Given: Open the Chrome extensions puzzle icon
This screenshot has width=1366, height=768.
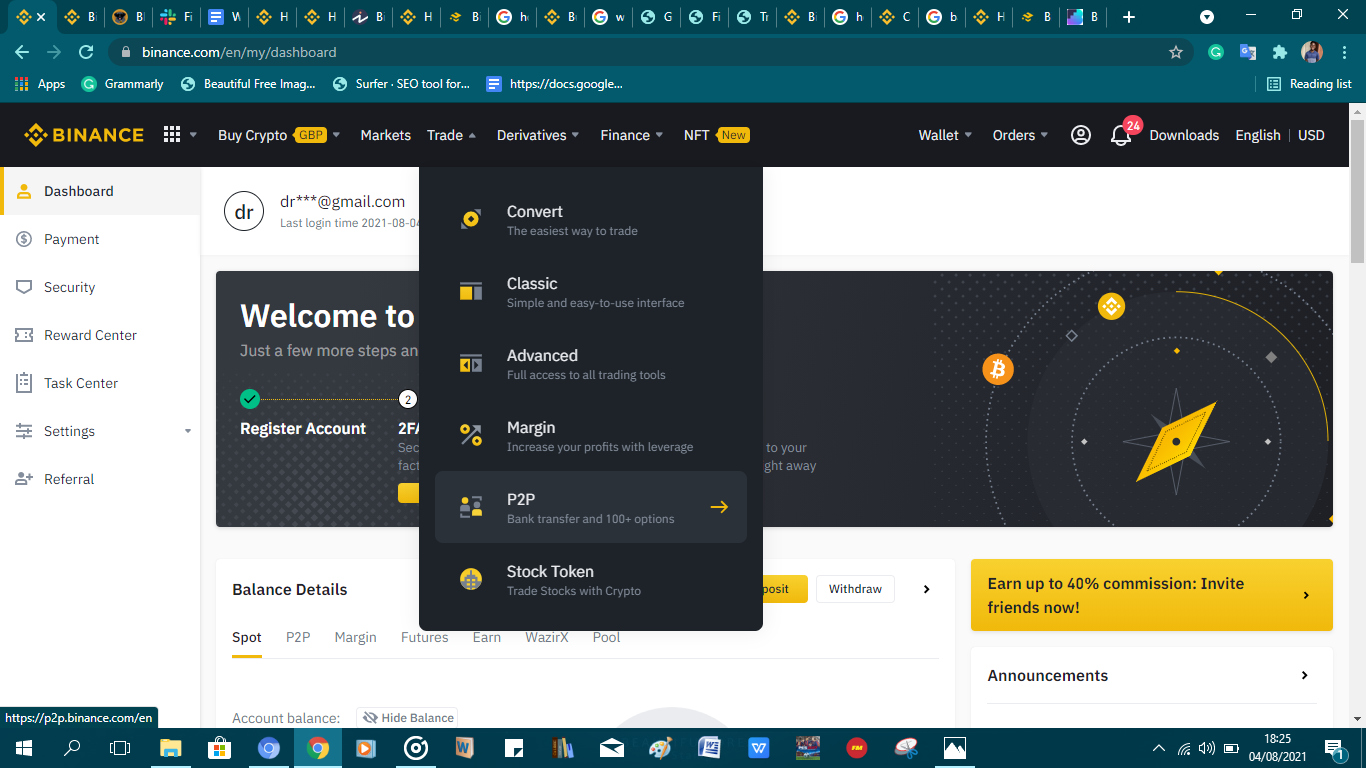Looking at the screenshot, I should click(x=1280, y=52).
